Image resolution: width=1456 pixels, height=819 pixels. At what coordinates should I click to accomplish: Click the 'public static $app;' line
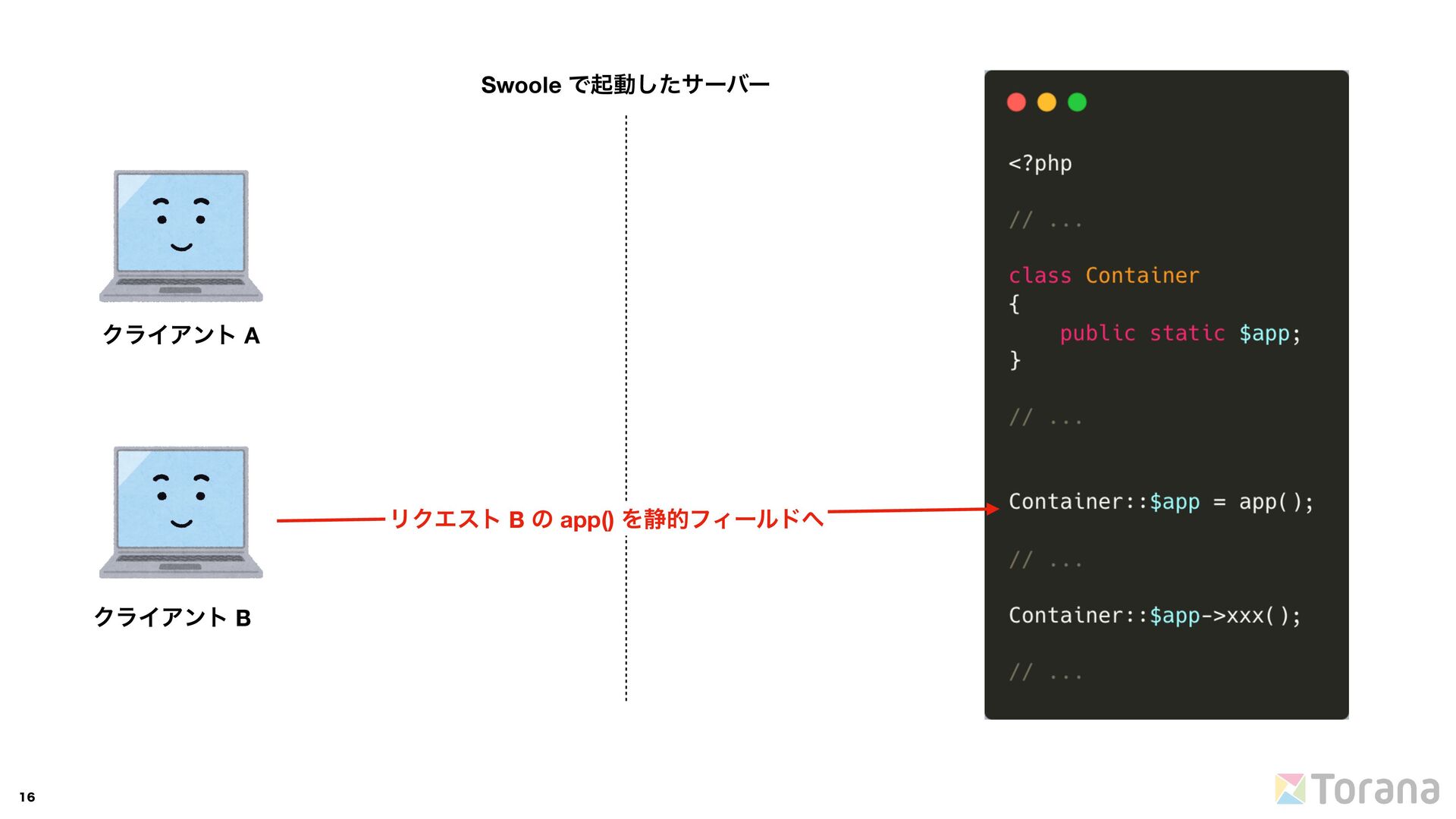(x=1179, y=333)
